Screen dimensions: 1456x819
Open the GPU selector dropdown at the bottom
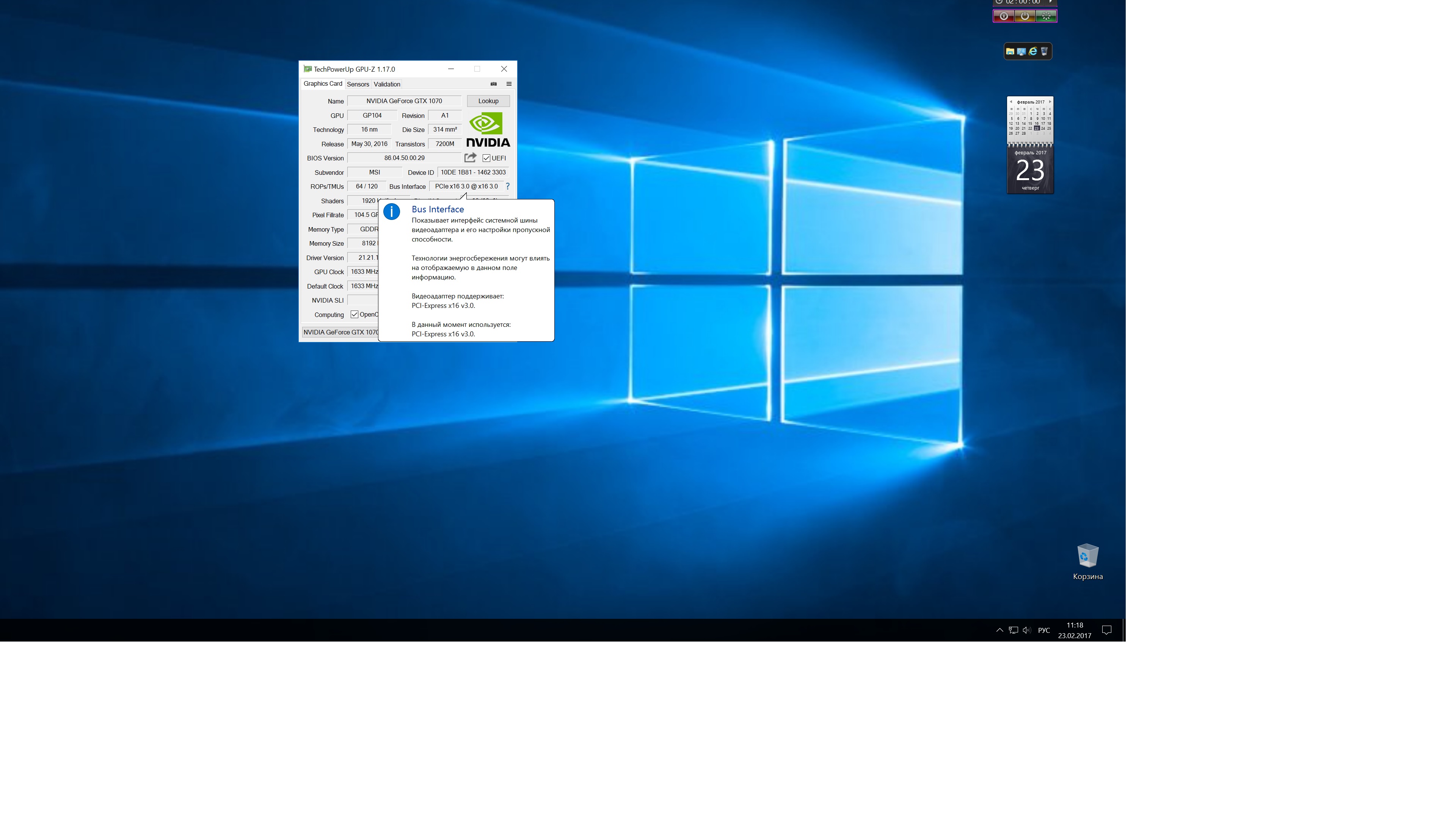[x=340, y=333]
